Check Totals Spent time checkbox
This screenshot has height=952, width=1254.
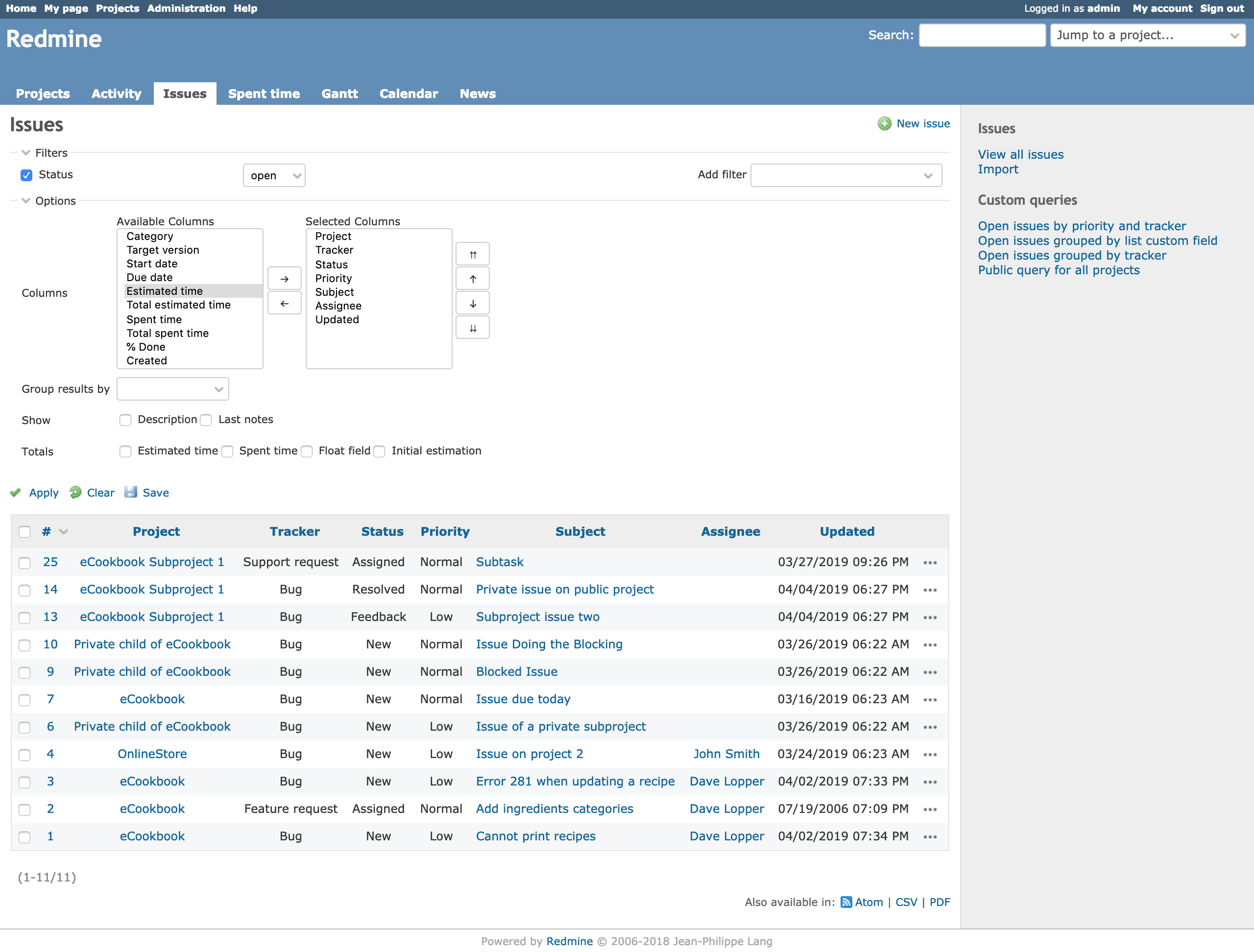click(x=227, y=451)
